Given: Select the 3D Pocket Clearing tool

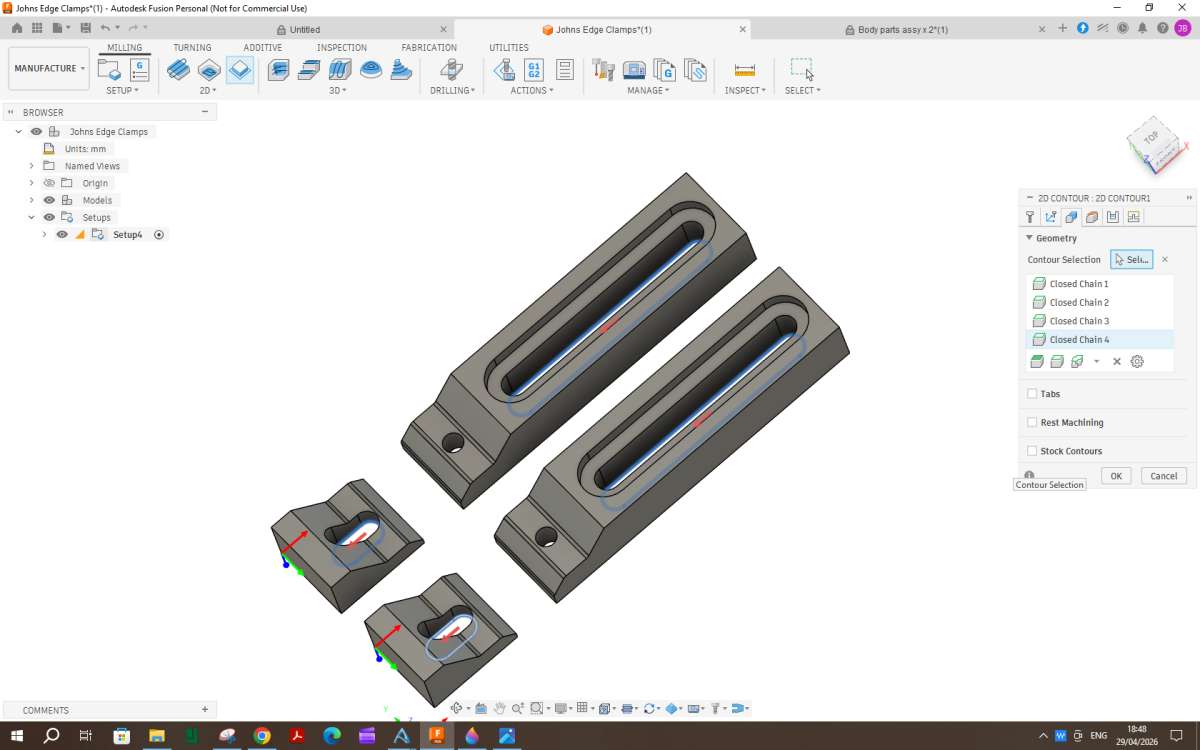Looking at the screenshot, I should pyautogui.click(x=309, y=70).
